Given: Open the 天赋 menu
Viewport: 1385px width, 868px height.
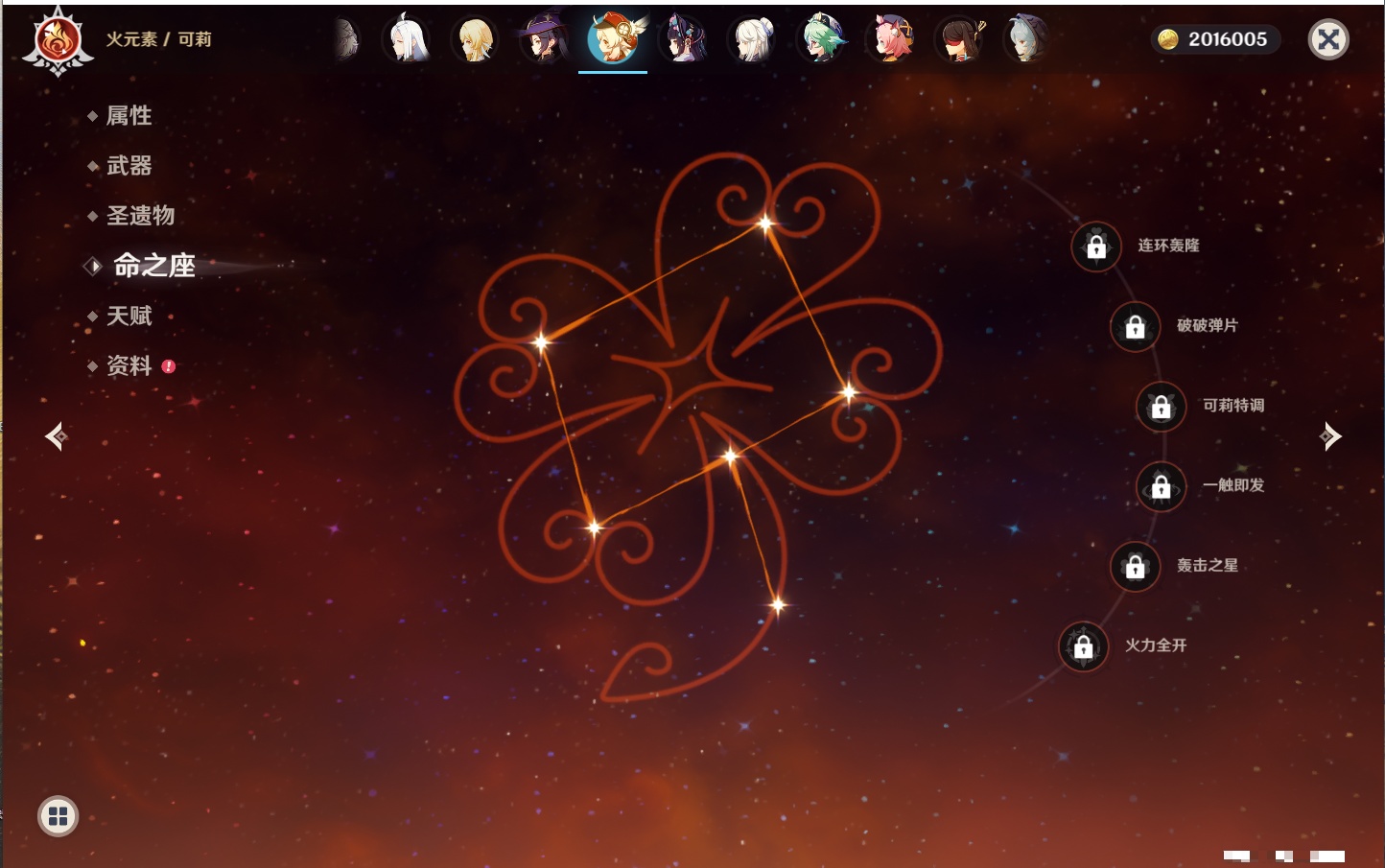Looking at the screenshot, I should [x=129, y=316].
